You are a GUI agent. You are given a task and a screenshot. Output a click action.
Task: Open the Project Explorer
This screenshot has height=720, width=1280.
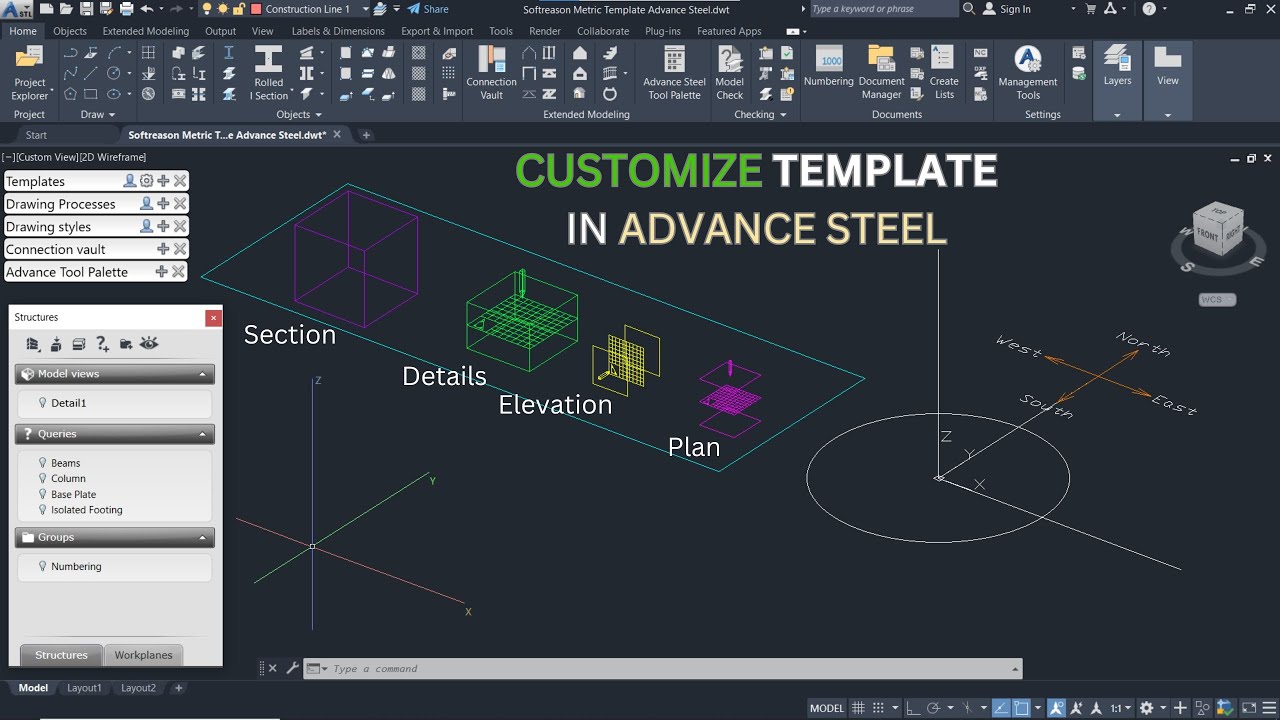tap(30, 73)
